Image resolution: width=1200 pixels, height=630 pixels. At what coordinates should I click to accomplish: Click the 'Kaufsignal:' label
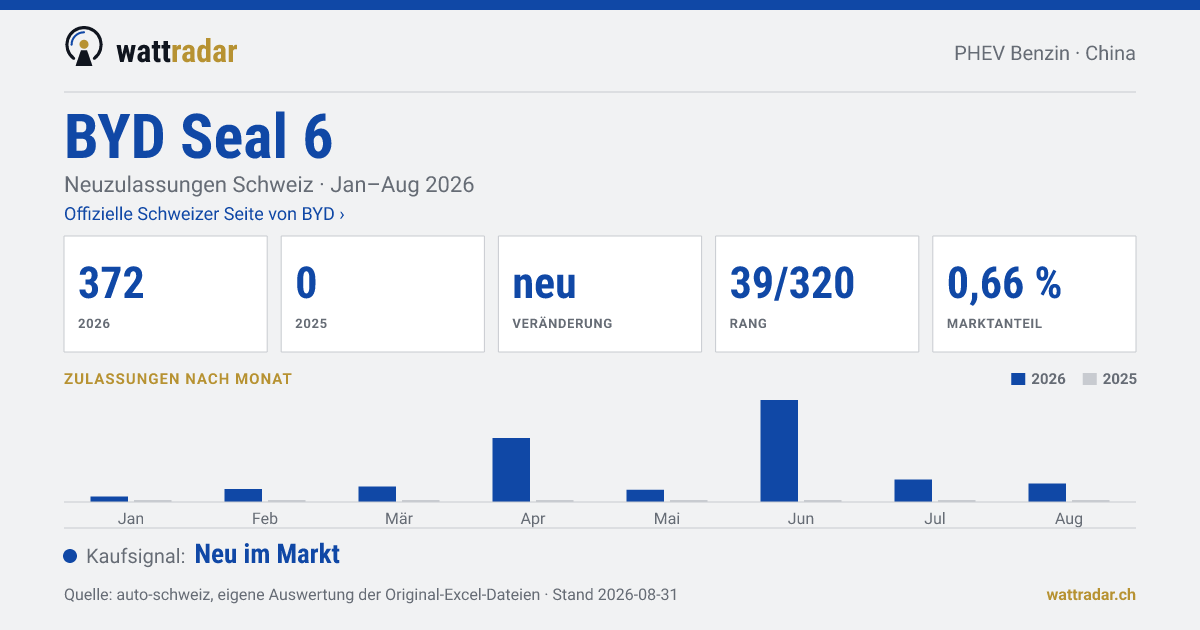[x=135, y=556]
